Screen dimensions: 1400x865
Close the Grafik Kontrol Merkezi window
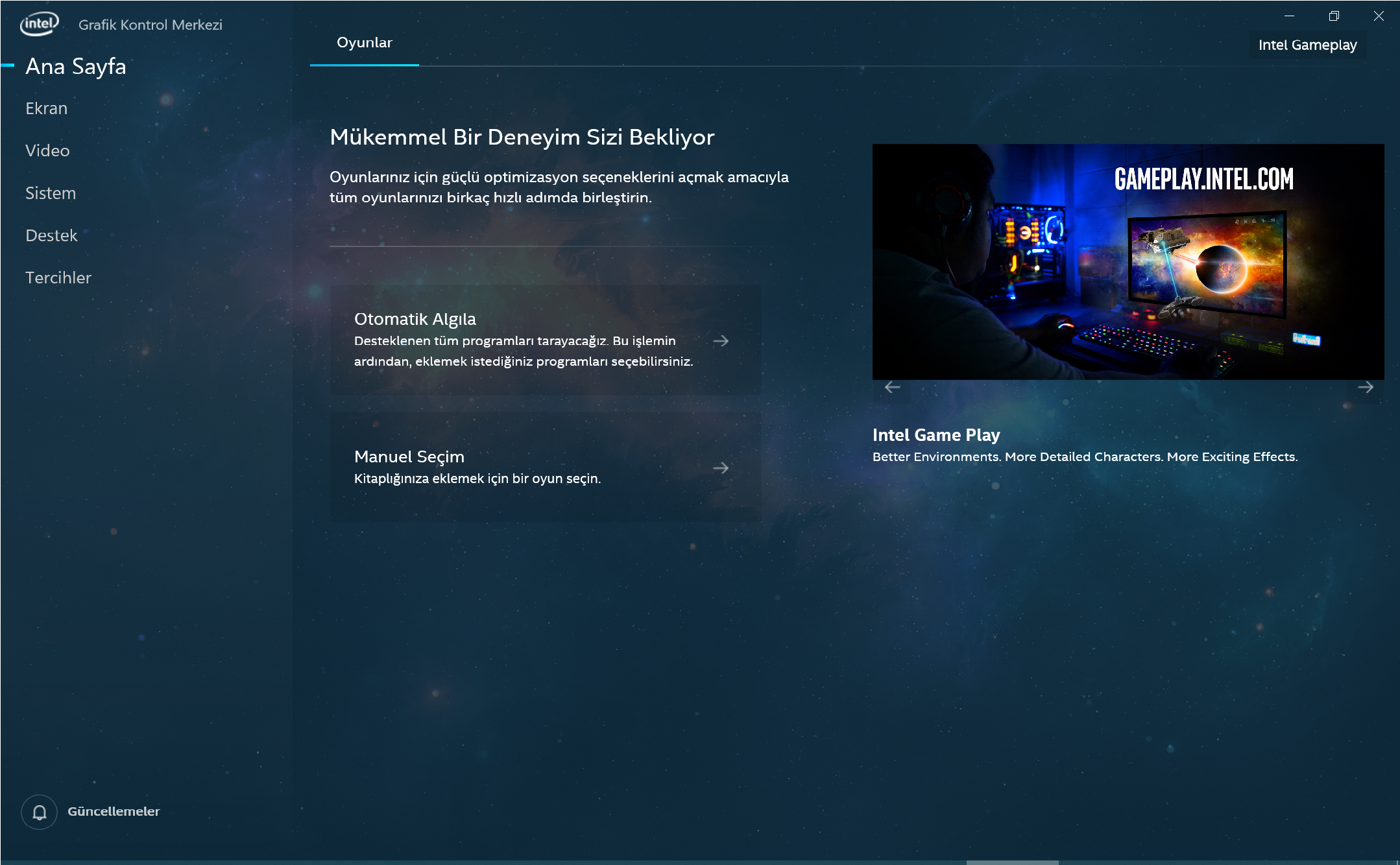[x=1379, y=16]
